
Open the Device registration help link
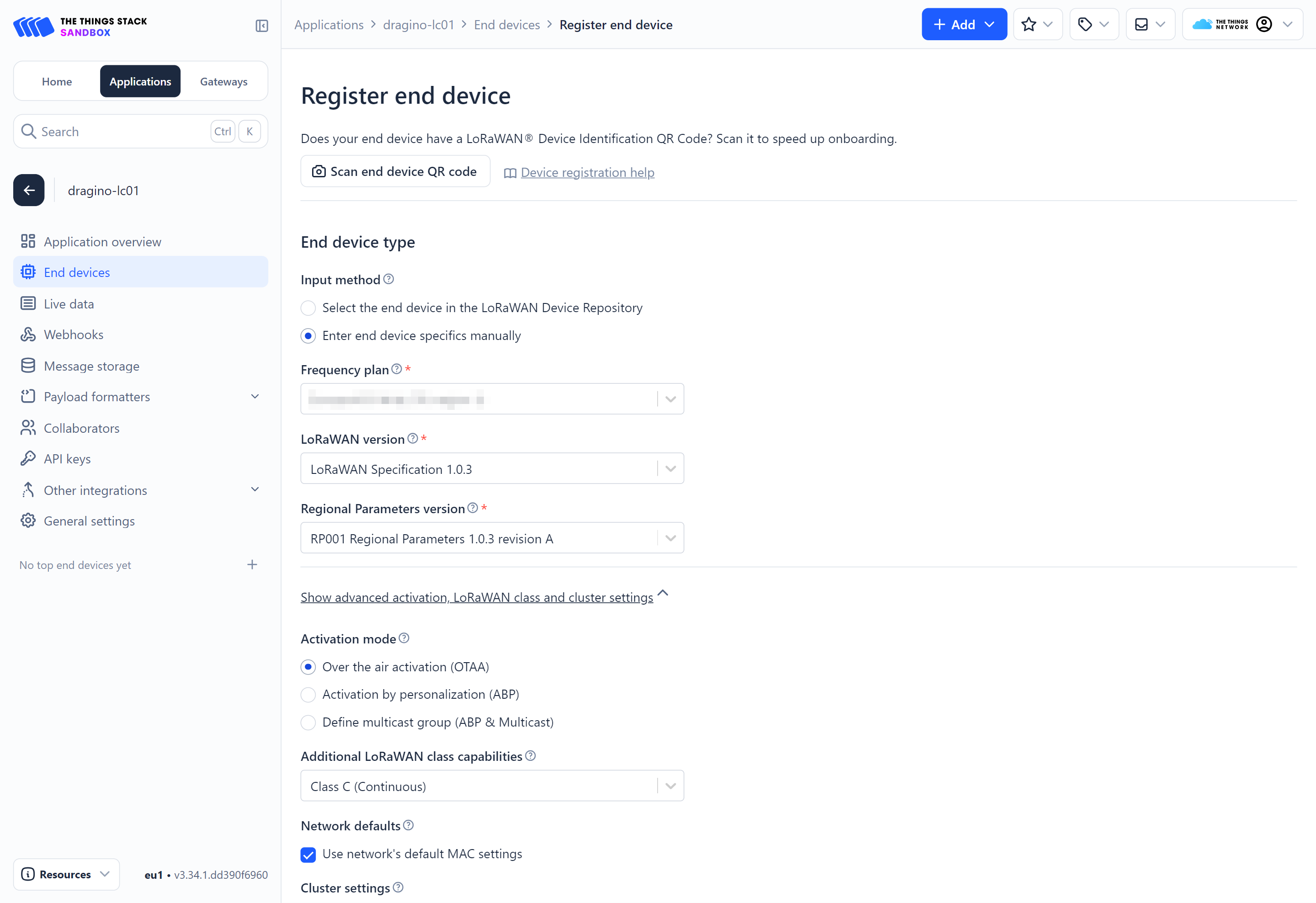(587, 173)
